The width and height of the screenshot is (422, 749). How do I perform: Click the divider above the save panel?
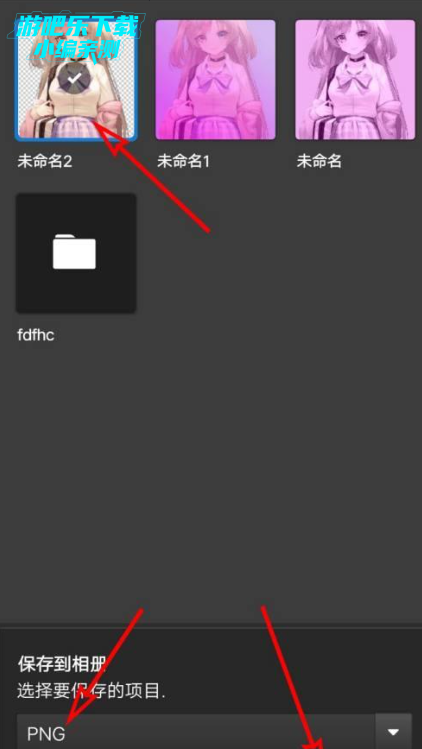tap(211, 626)
